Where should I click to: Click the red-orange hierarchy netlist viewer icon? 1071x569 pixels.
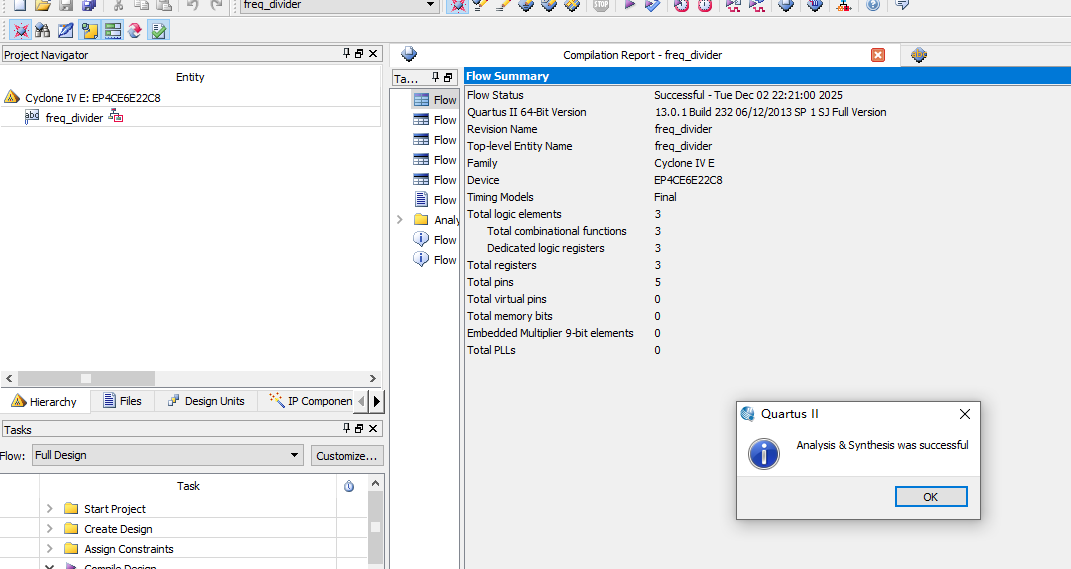(x=844, y=5)
